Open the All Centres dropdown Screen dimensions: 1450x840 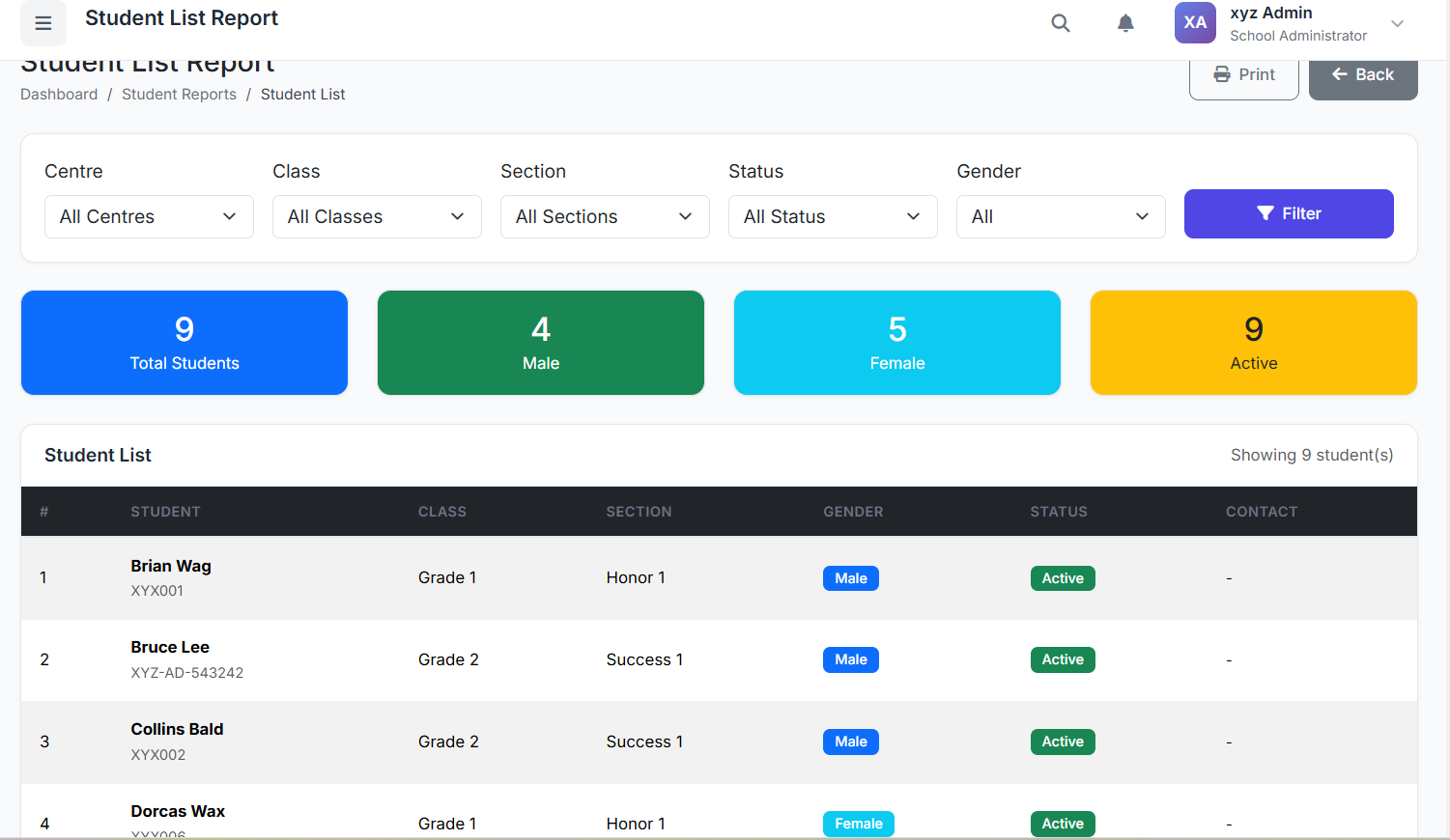click(x=149, y=217)
